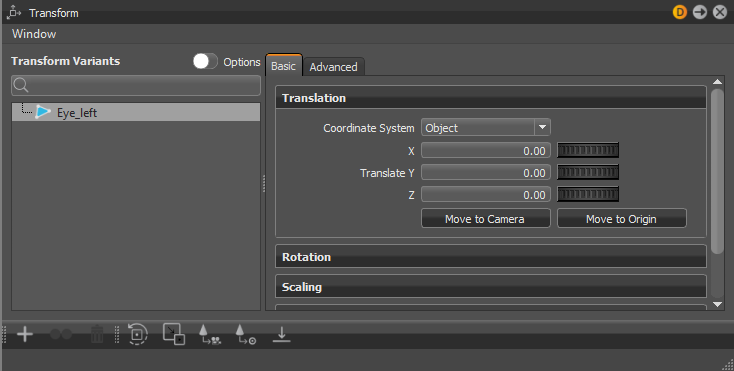This screenshot has height=371, width=734.
Task: Click the Translate Y value field
Action: click(485, 172)
